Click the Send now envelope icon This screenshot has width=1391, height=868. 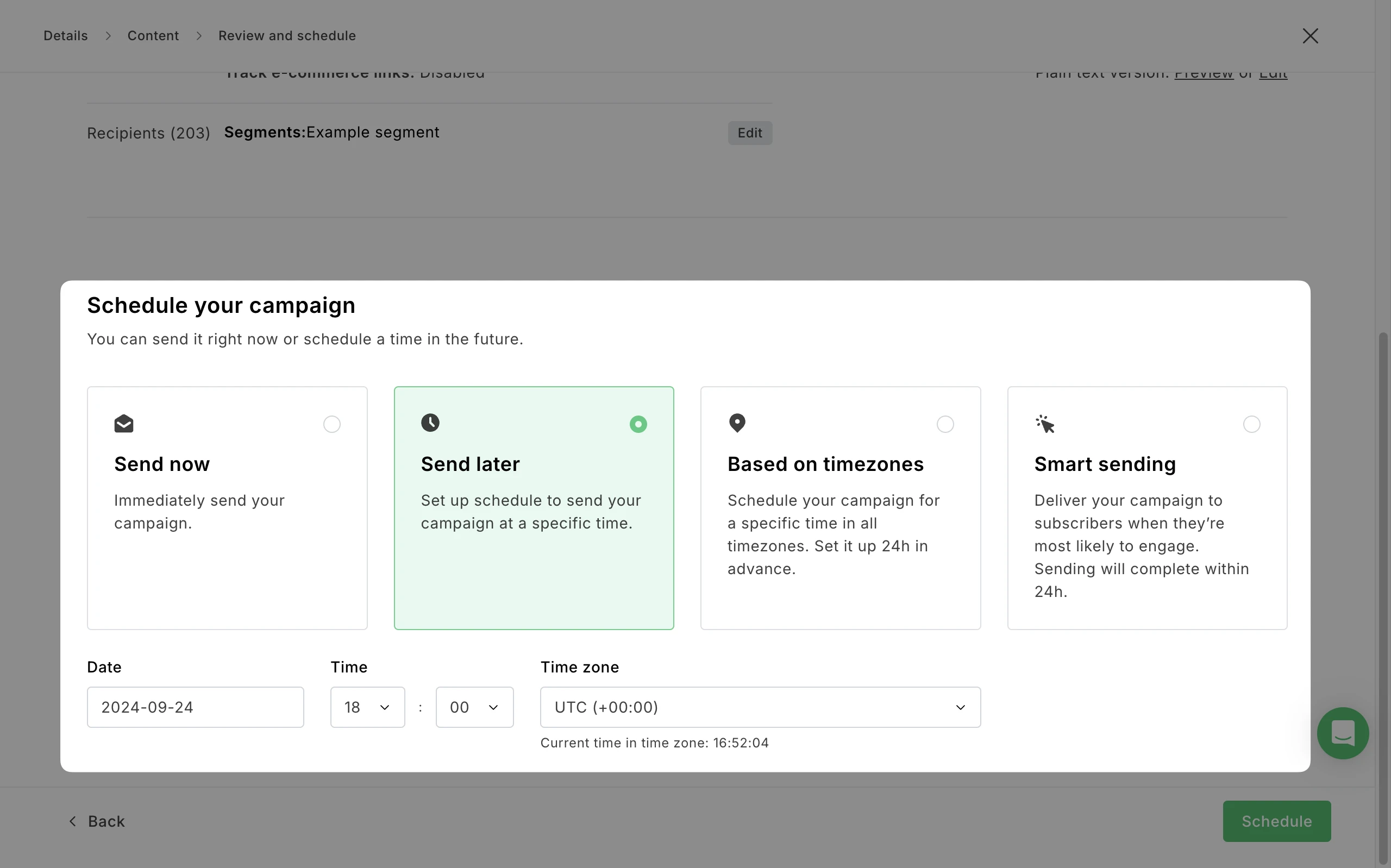tap(123, 424)
